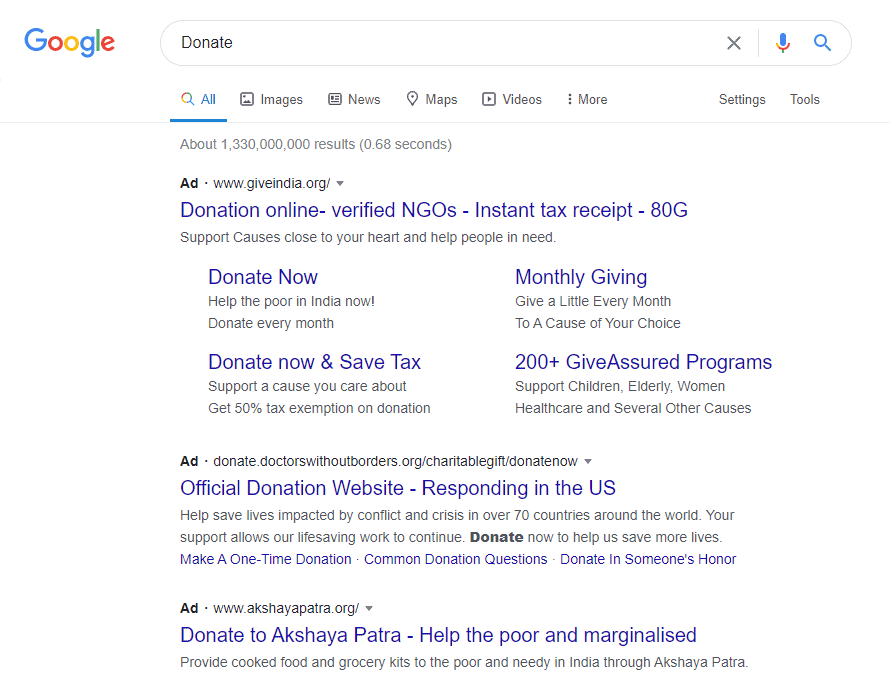
Task: Select the All results tab
Action: [x=198, y=99]
